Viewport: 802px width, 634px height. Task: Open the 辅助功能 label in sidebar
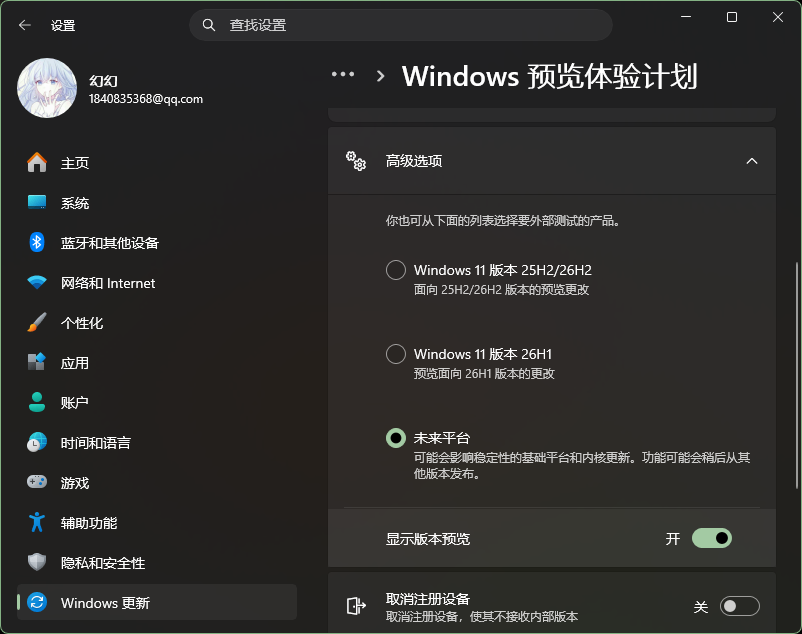click(x=89, y=523)
